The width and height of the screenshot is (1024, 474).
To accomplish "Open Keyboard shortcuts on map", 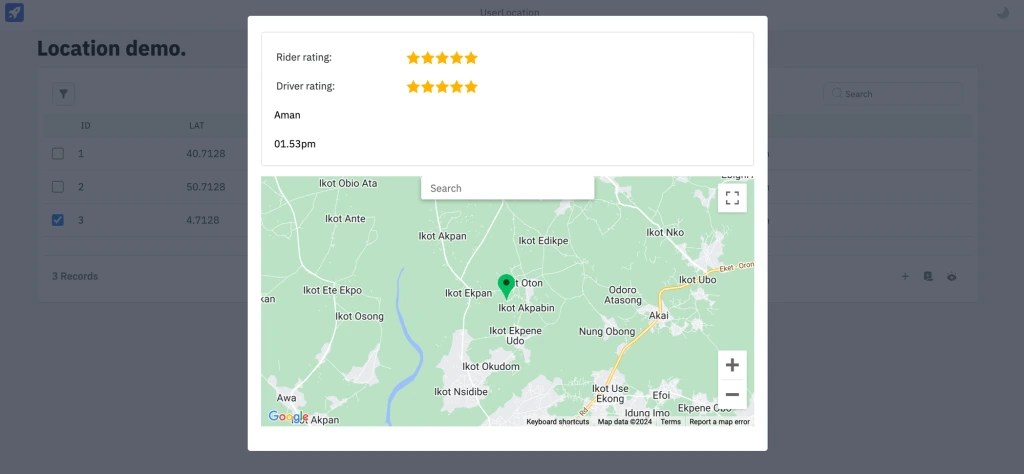I will point(558,422).
